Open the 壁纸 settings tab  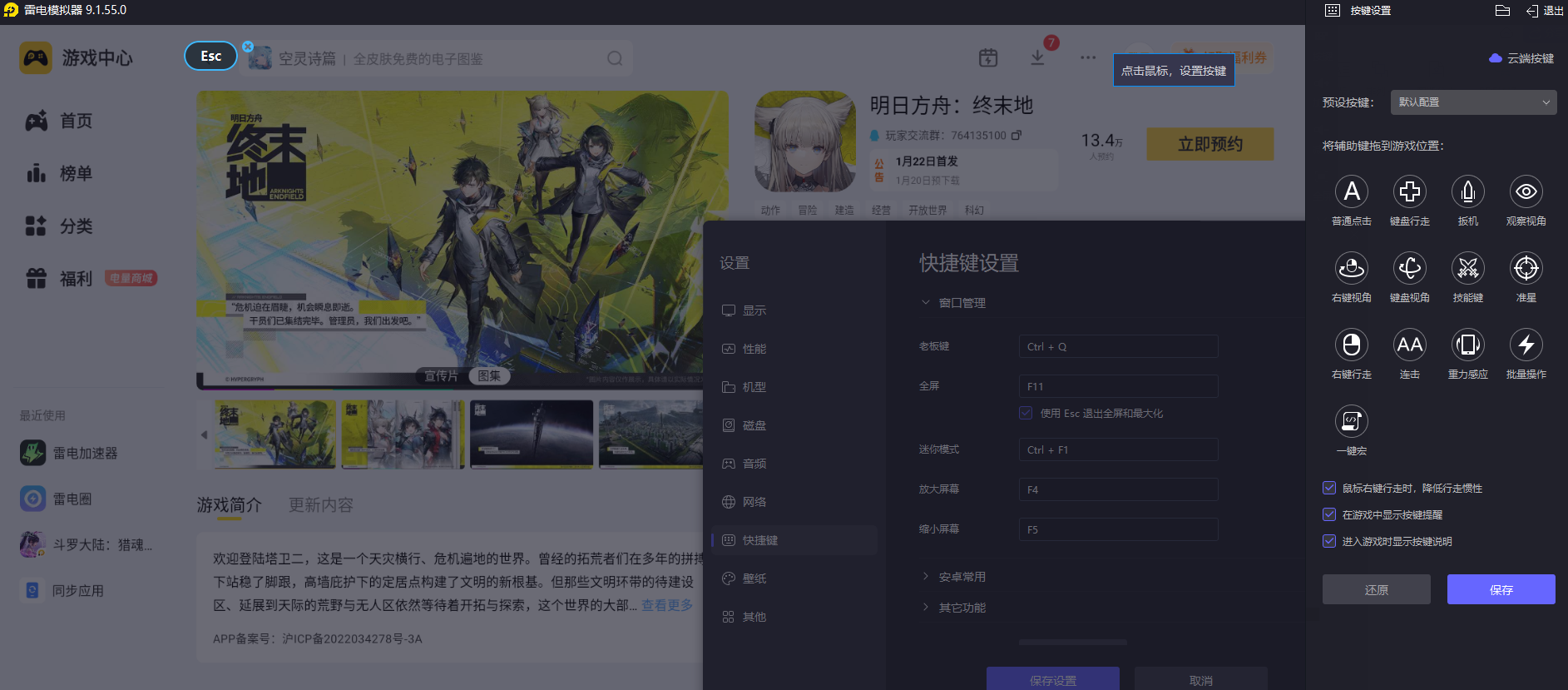[754, 578]
